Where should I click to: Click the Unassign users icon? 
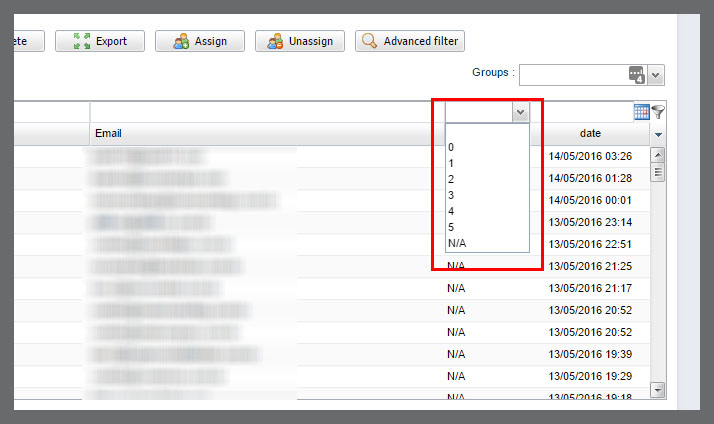pyautogui.click(x=275, y=41)
